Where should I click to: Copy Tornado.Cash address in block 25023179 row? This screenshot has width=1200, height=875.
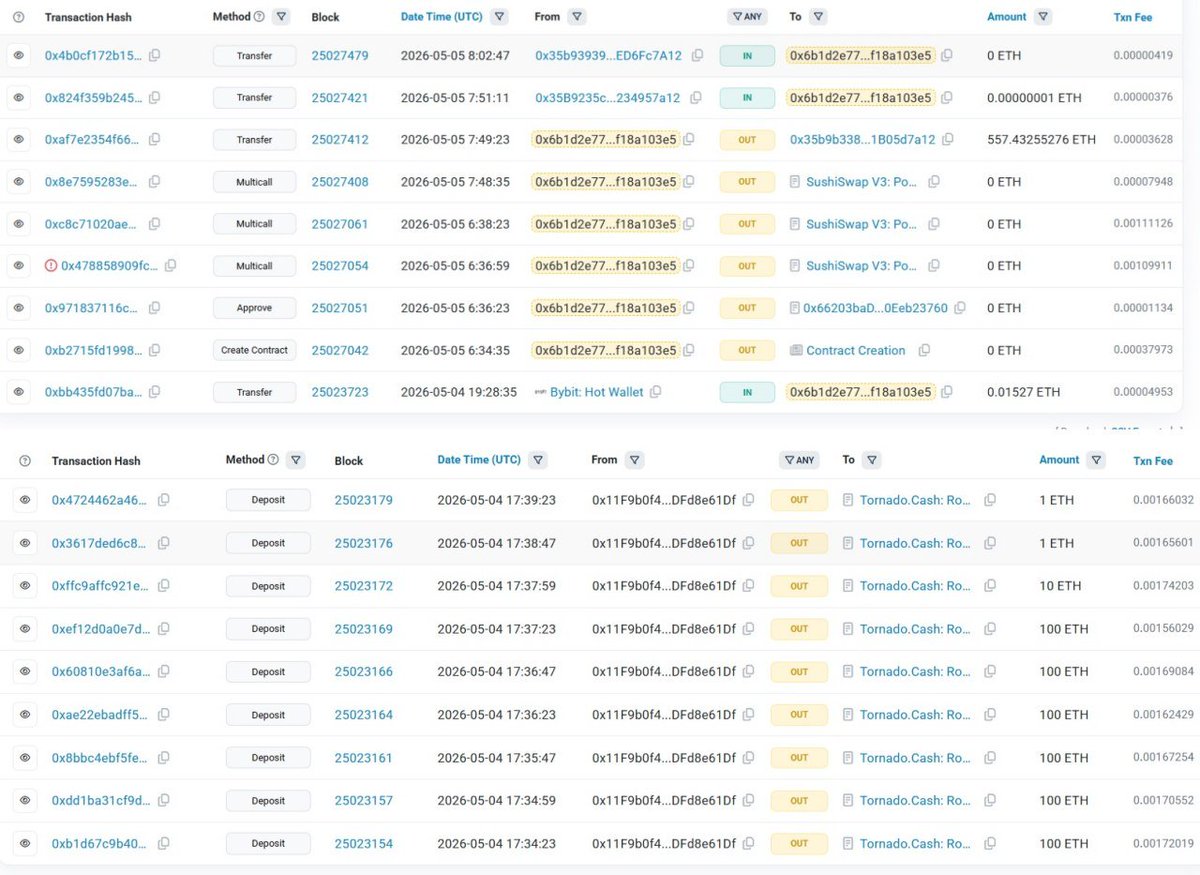point(990,500)
